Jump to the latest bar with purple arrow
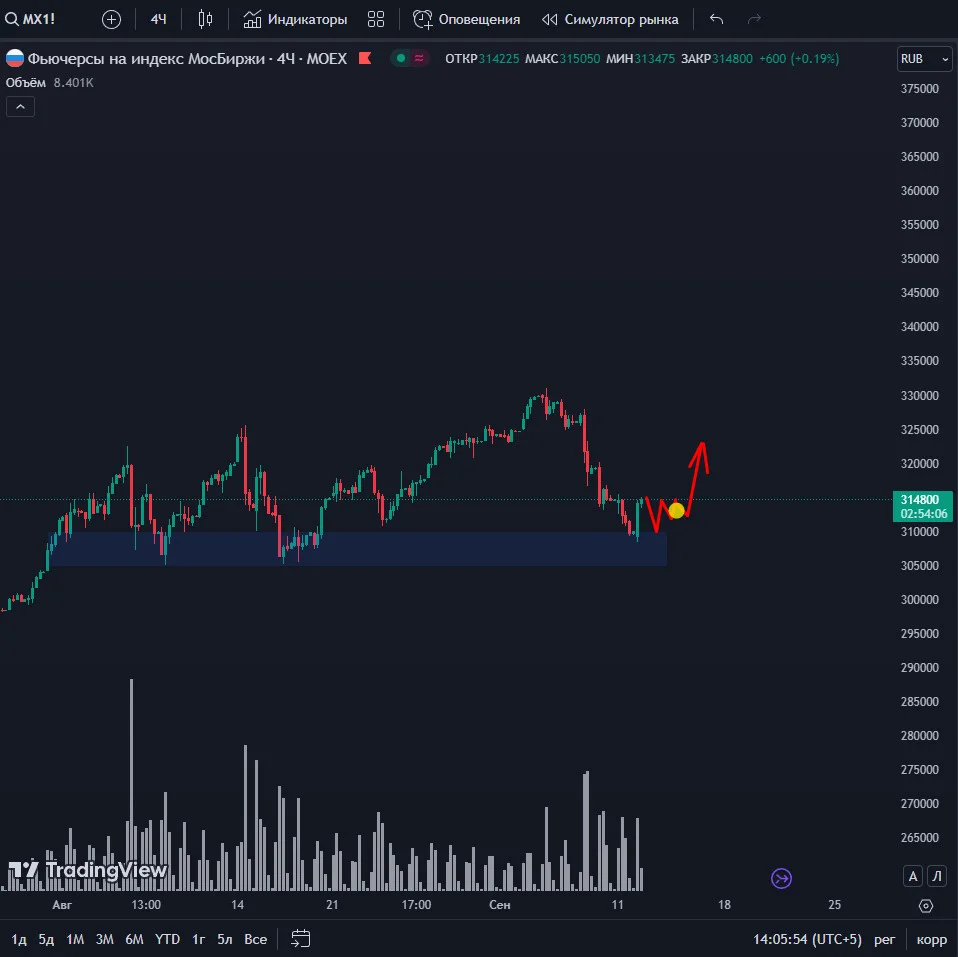Viewport: 958px width, 957px height. coord(781,878)
